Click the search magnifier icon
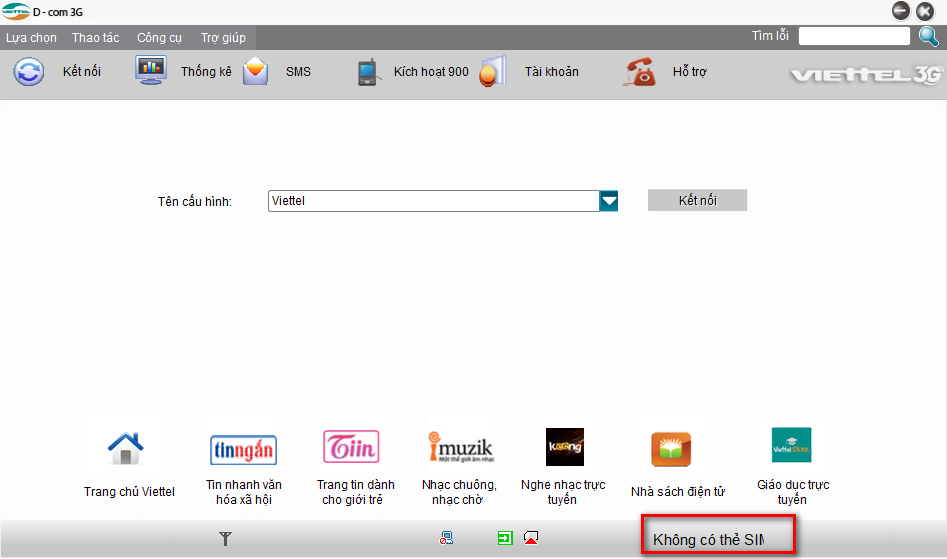947x559 pixels. pyautogui.click(x=929, y=36)
